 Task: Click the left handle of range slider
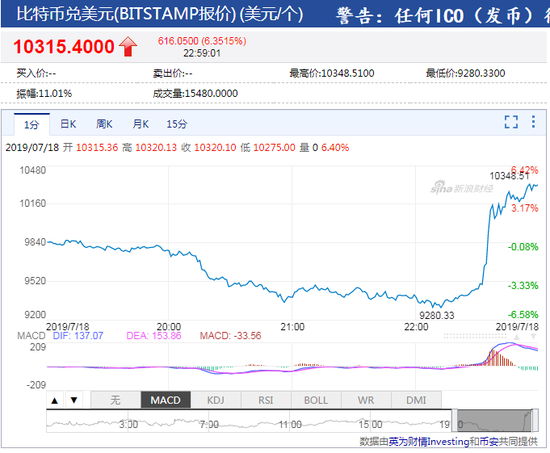point(454,421)
